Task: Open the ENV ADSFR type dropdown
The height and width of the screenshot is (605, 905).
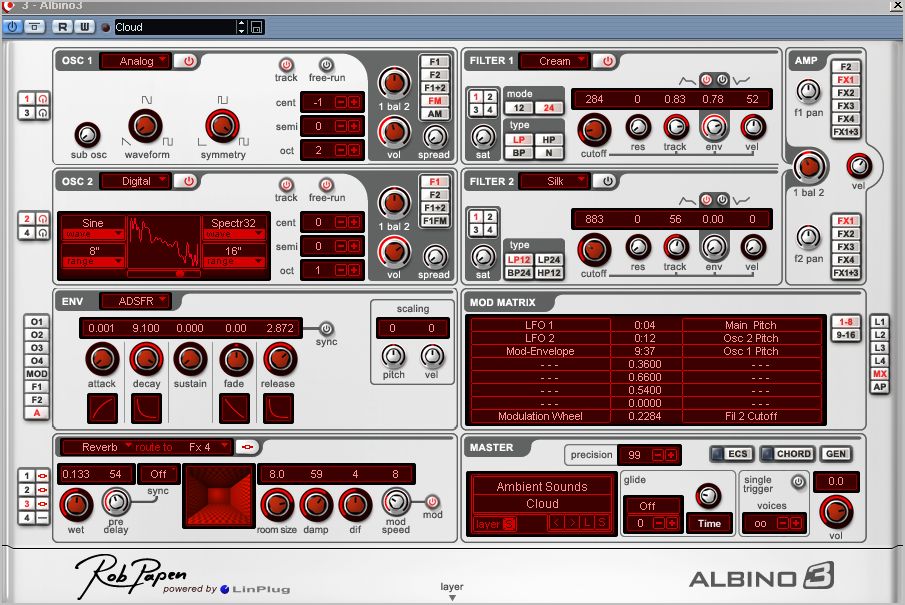Action: pos(136,301)
